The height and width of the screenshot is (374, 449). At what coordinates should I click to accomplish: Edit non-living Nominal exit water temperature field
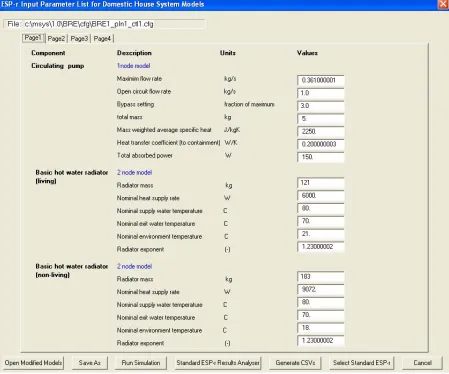tap(320, 315)
